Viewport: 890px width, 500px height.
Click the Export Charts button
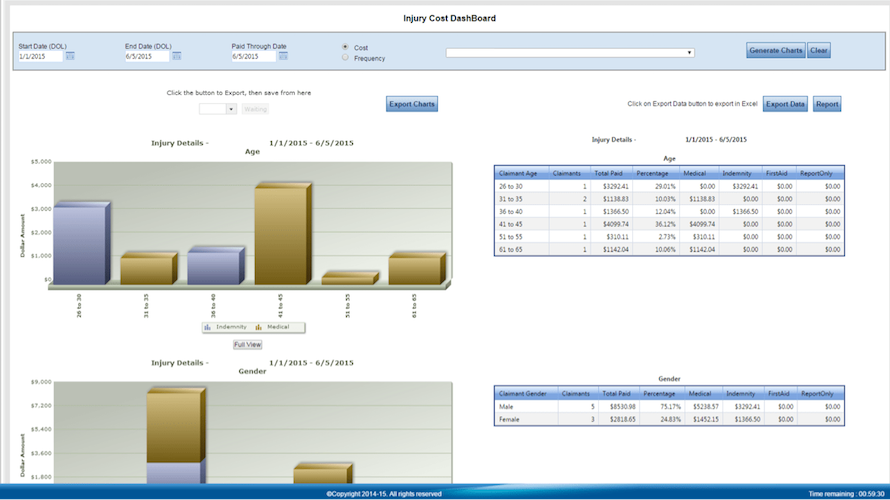coord(412,104)
